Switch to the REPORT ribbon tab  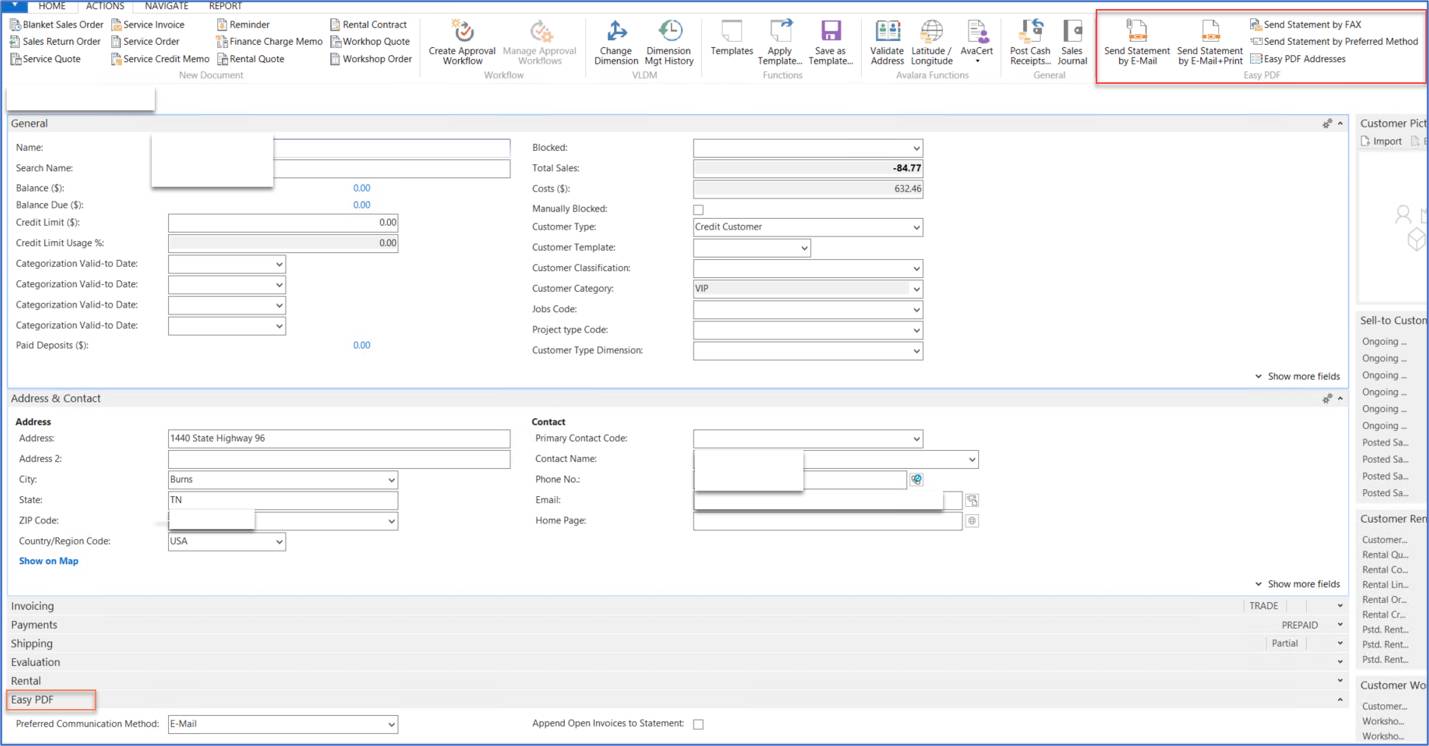225,6
